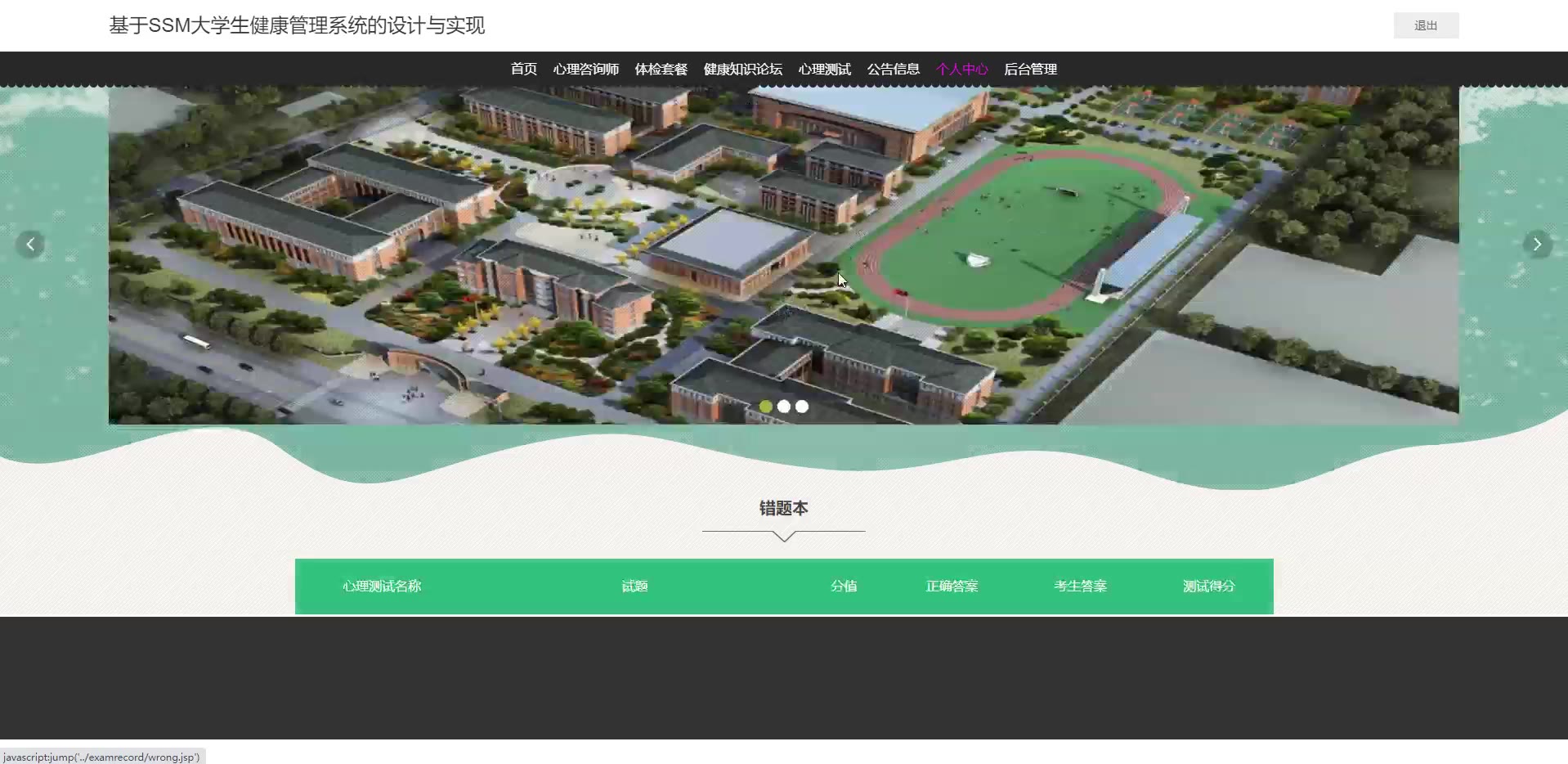Click the previous slide arrow on carousel
1568x764 pixels.
30,244
